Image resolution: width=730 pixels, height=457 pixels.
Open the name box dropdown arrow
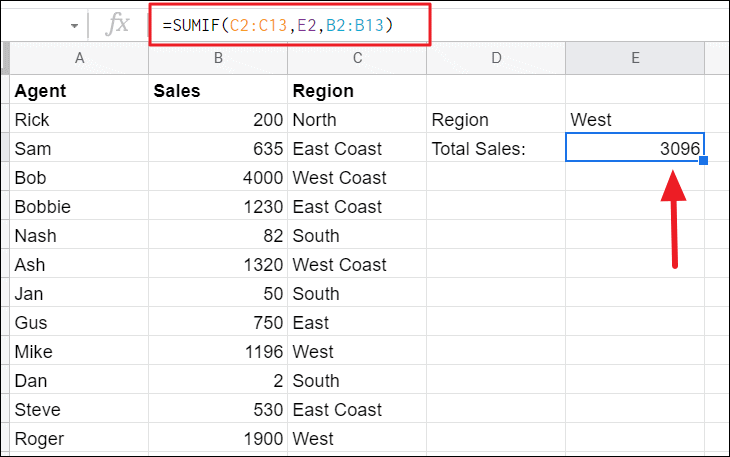point(75,25)
